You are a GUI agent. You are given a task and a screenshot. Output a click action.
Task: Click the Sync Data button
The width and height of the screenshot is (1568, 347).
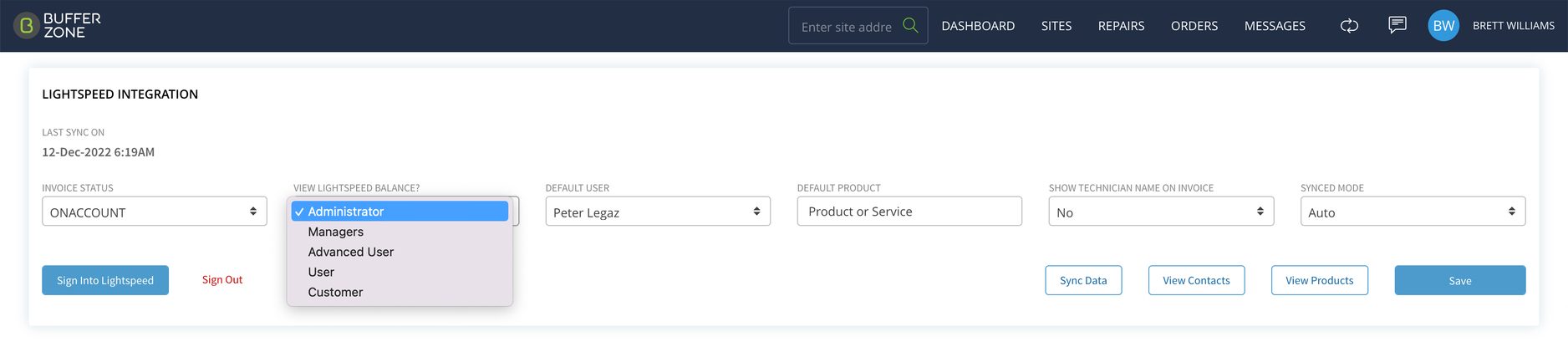[1083, 280]
